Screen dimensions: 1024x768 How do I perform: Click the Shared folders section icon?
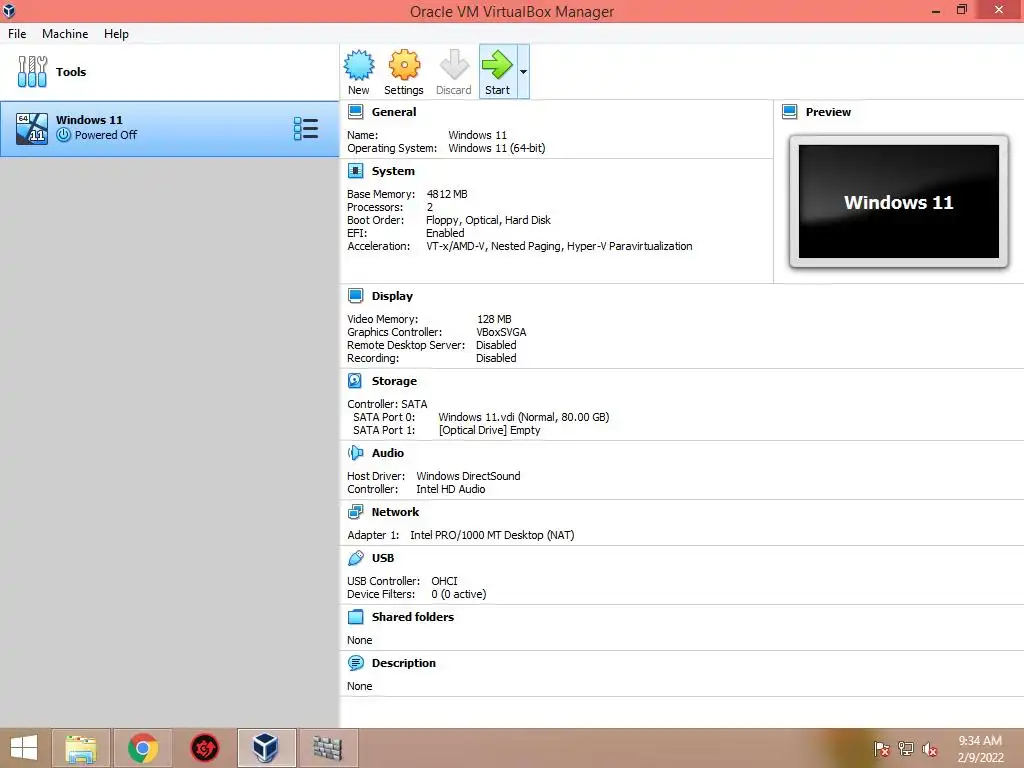pyautogui.click(x=356, y=616)
